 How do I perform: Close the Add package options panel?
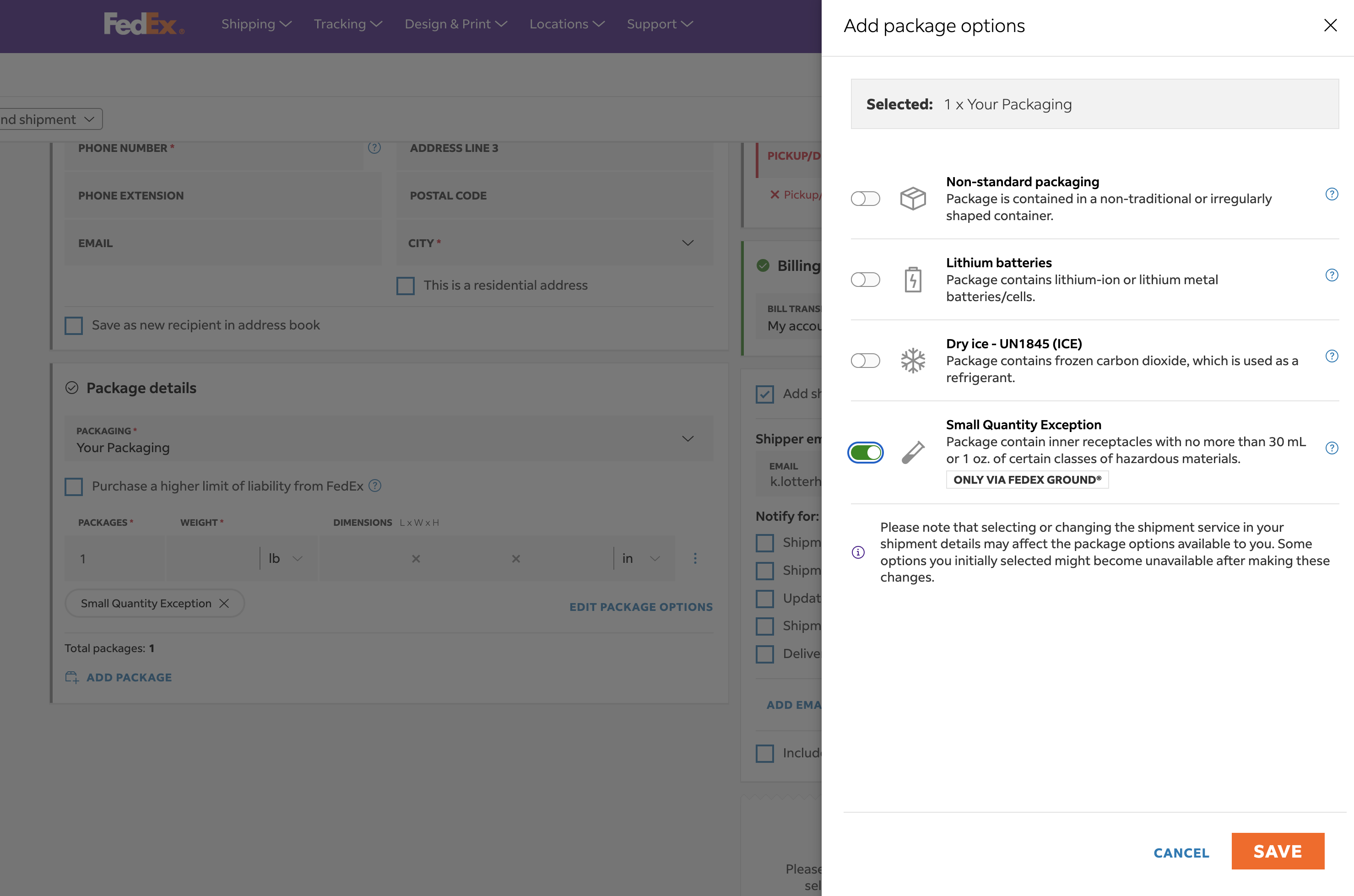point(1330,25)
